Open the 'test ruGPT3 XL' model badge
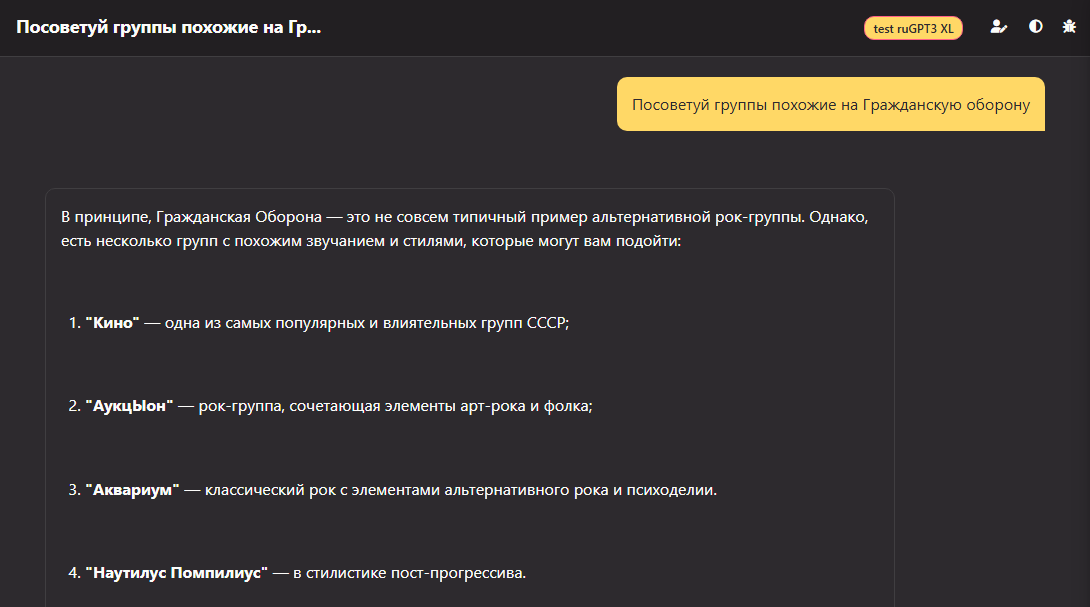 (913, 29)
